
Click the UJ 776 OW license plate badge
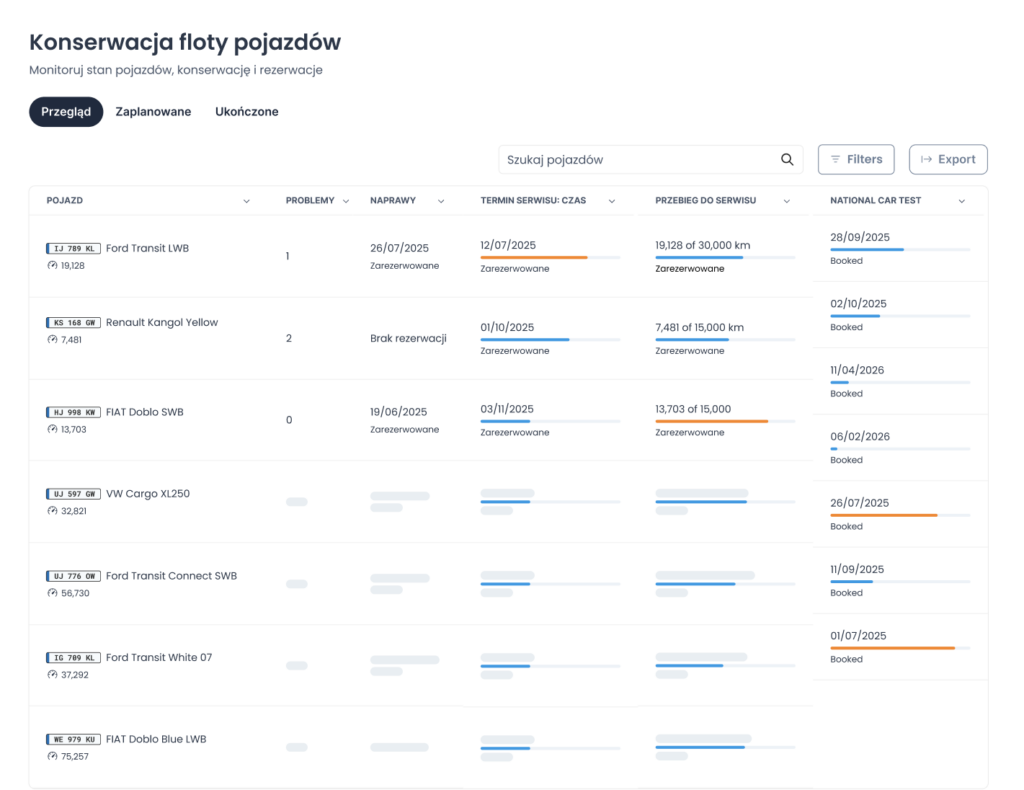(73, 576)
